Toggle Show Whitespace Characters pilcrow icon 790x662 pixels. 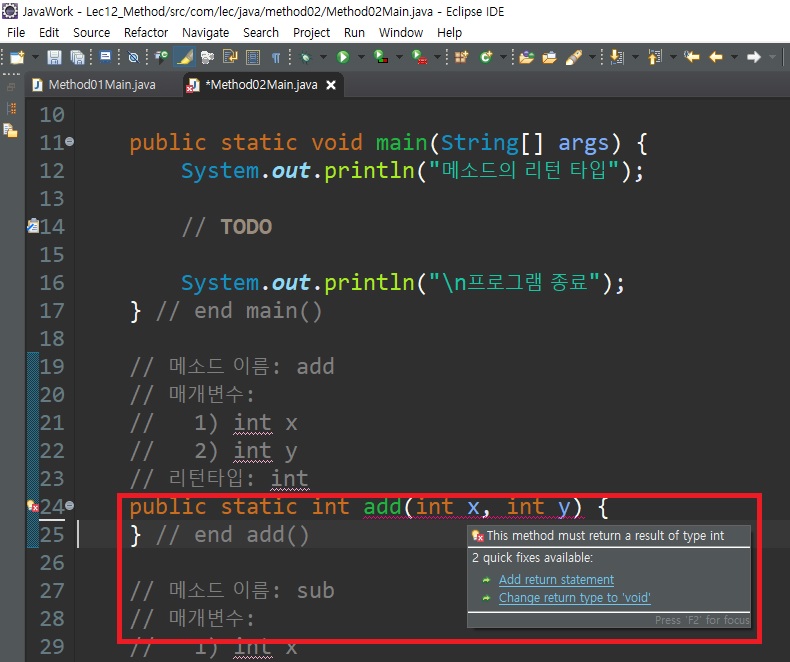(x=276, y=57)
